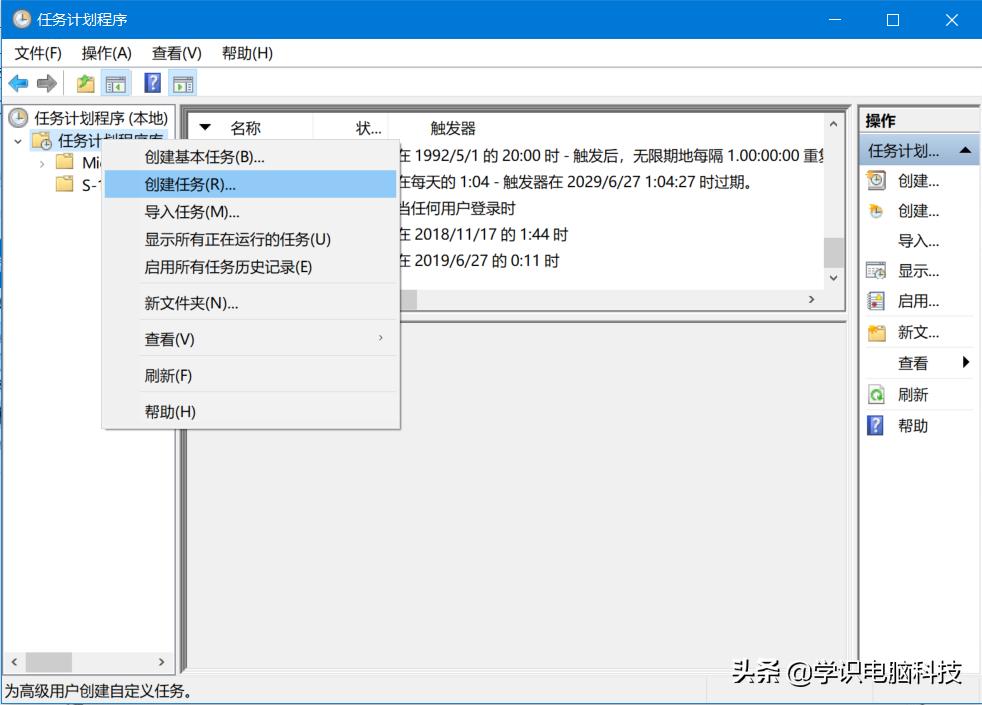
Task: Click the 显示 icon in the 操作 pane
Action: pyautogui.click(x=877, y=270)
